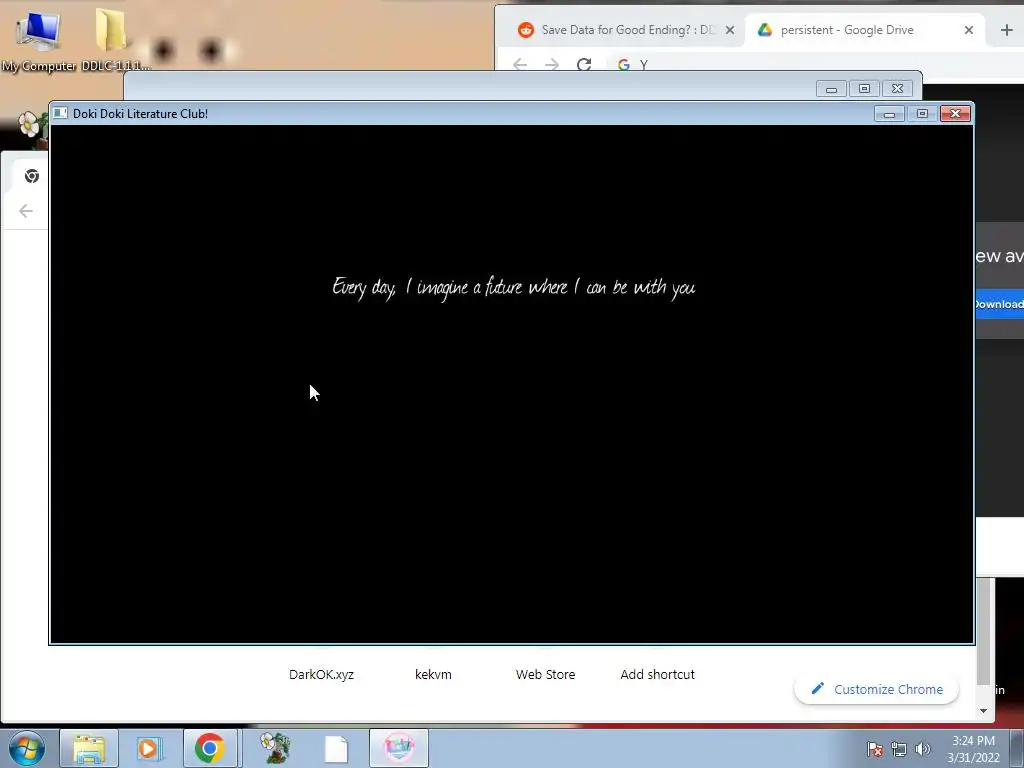
Task: Click the address bar with Google icon
Action: pyautogui.click(x=816, y=65)
